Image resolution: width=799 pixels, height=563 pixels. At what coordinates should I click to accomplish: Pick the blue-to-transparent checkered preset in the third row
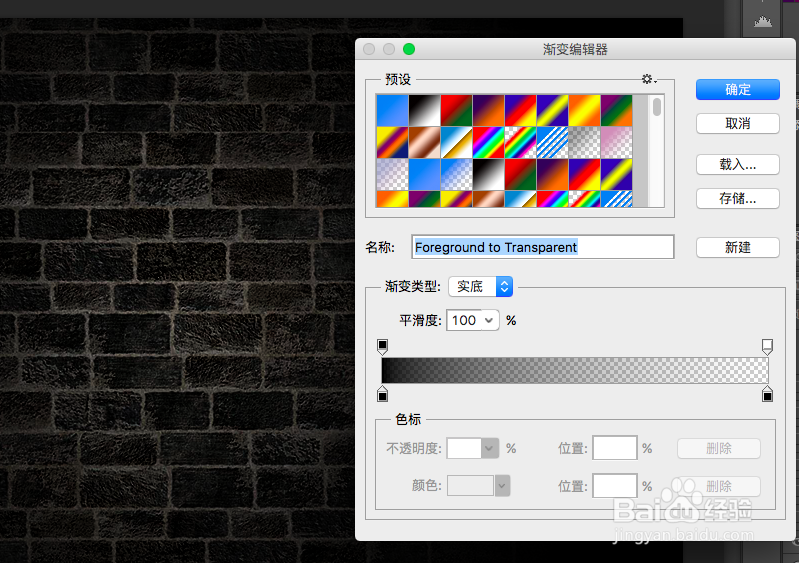(x=457, y=174)
